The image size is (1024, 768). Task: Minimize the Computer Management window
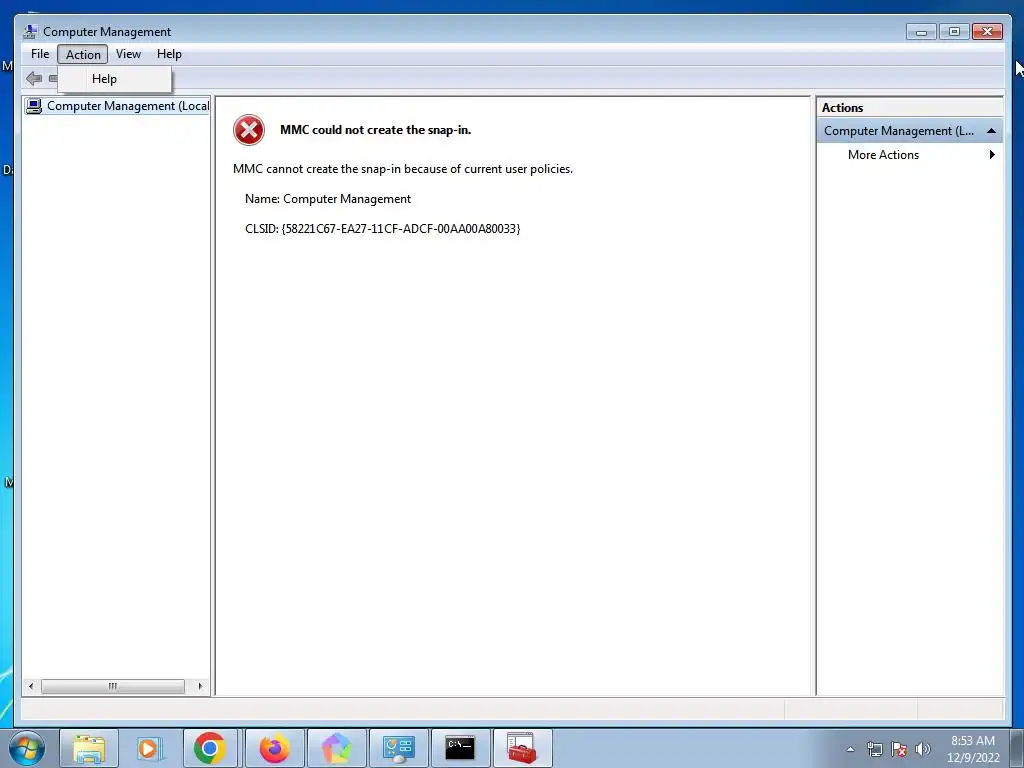click(921, 31)
